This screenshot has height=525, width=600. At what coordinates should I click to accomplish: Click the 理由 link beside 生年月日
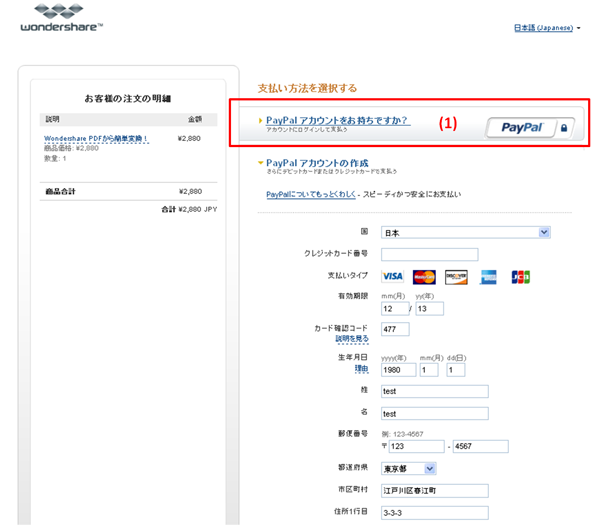361,368
